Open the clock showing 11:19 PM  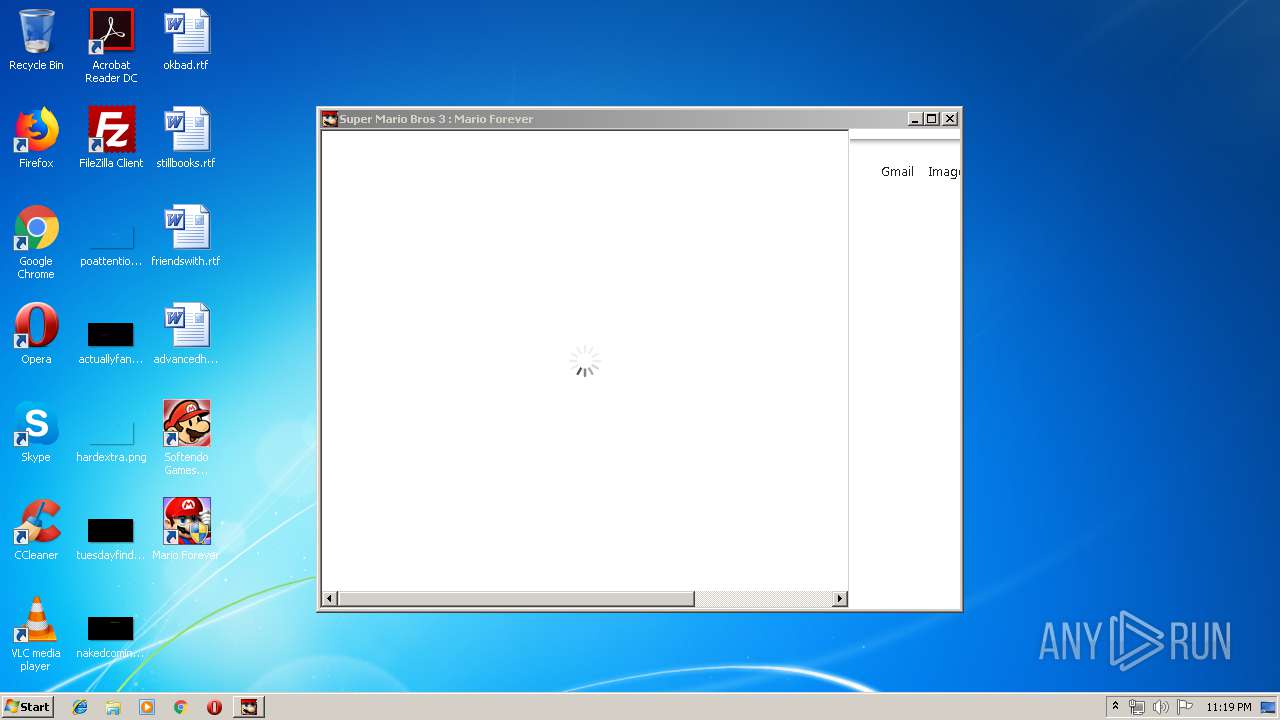coord(1229,707)
